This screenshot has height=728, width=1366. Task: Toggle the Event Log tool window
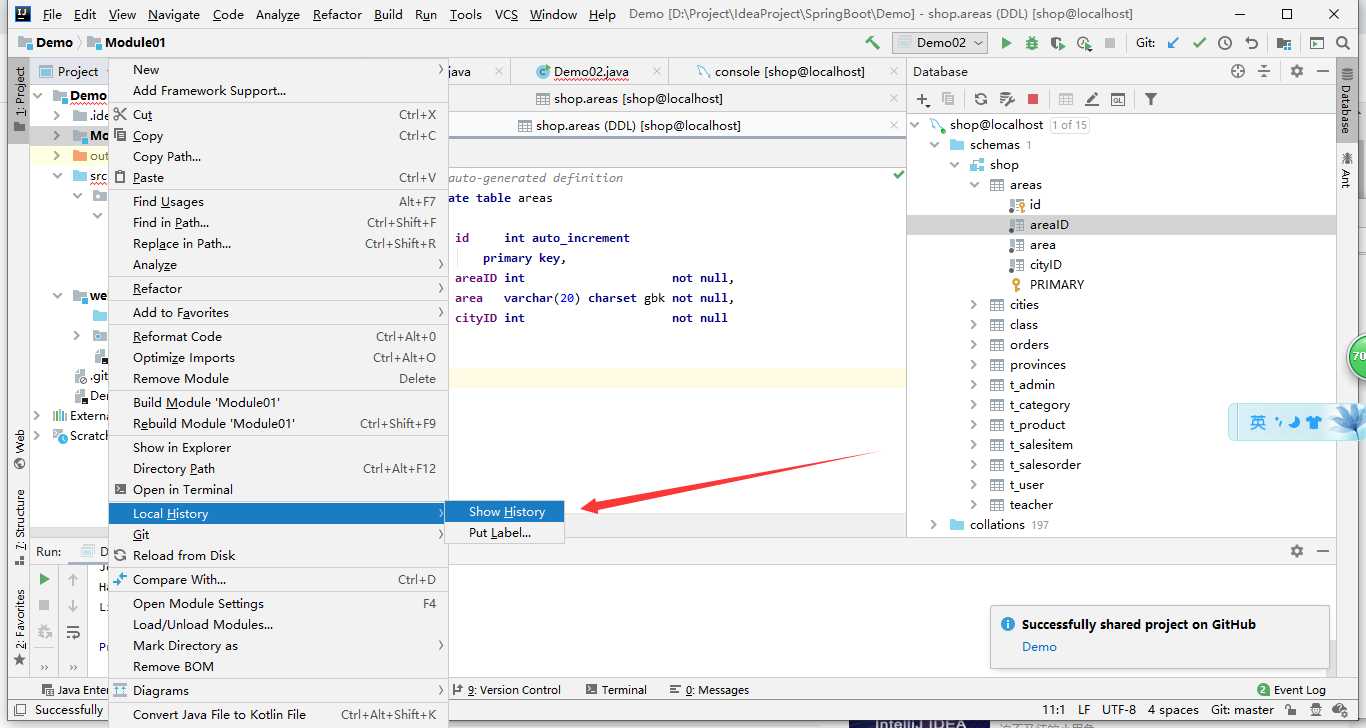1292,690
